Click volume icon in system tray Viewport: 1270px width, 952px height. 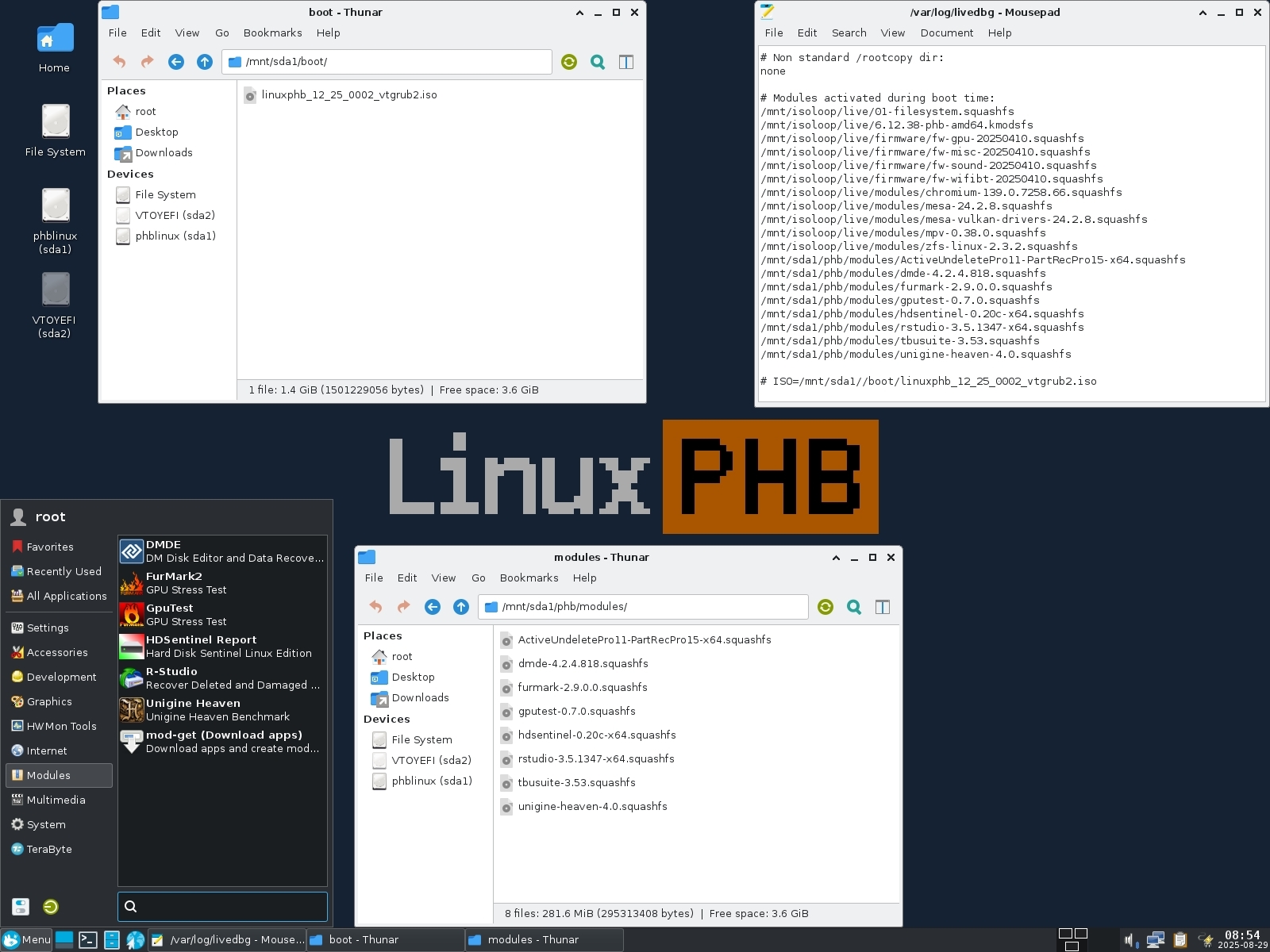pos(1130,941)
